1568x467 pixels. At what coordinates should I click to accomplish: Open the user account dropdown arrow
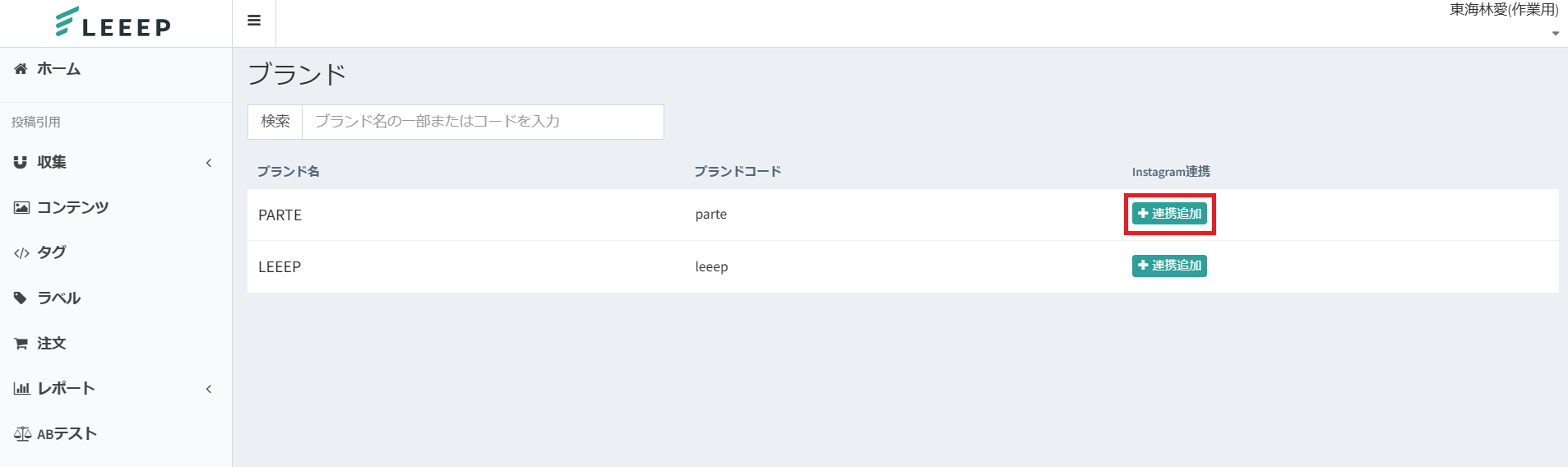(1555, 34)
